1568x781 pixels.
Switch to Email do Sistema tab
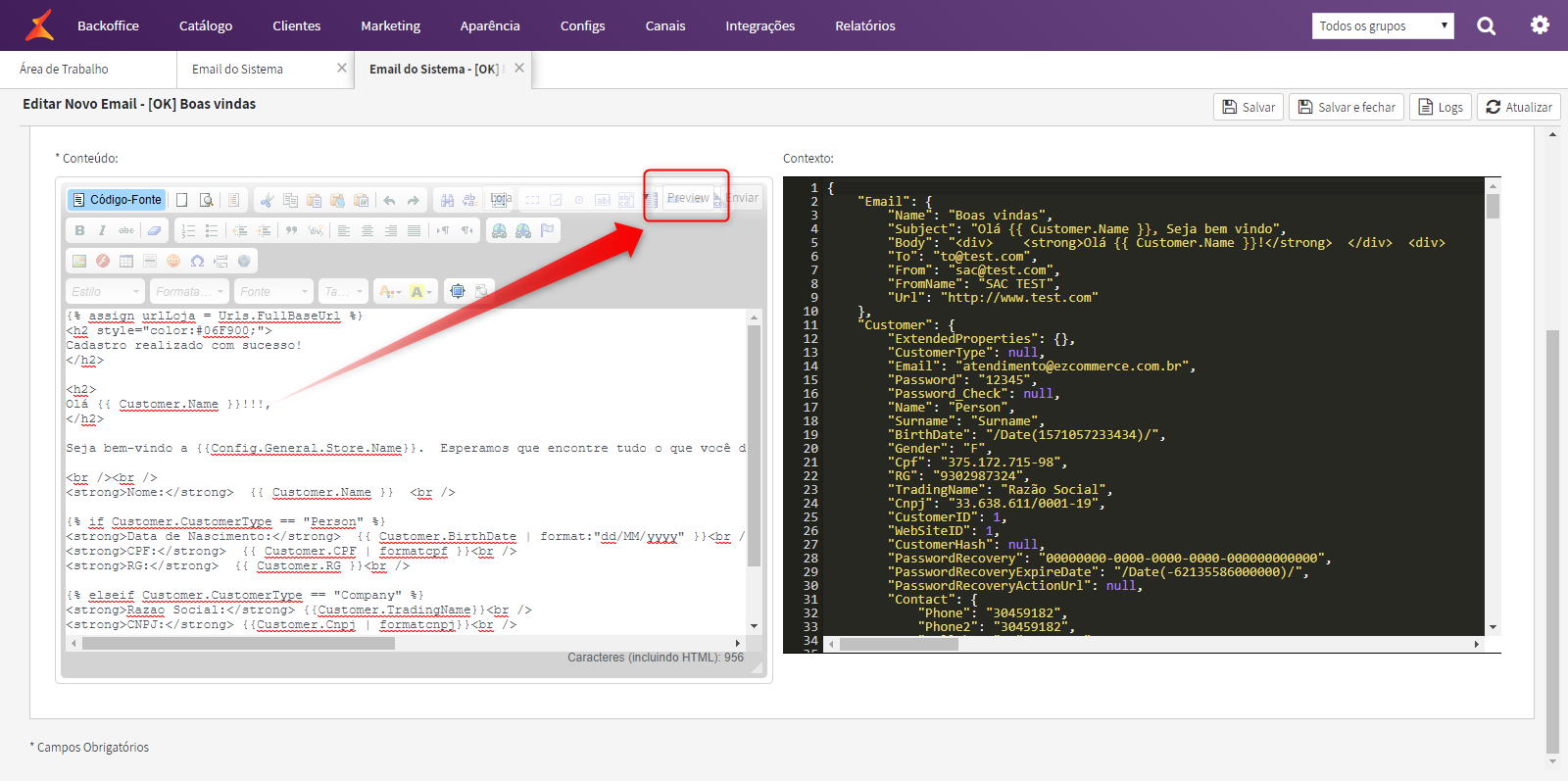click(237, 69)
